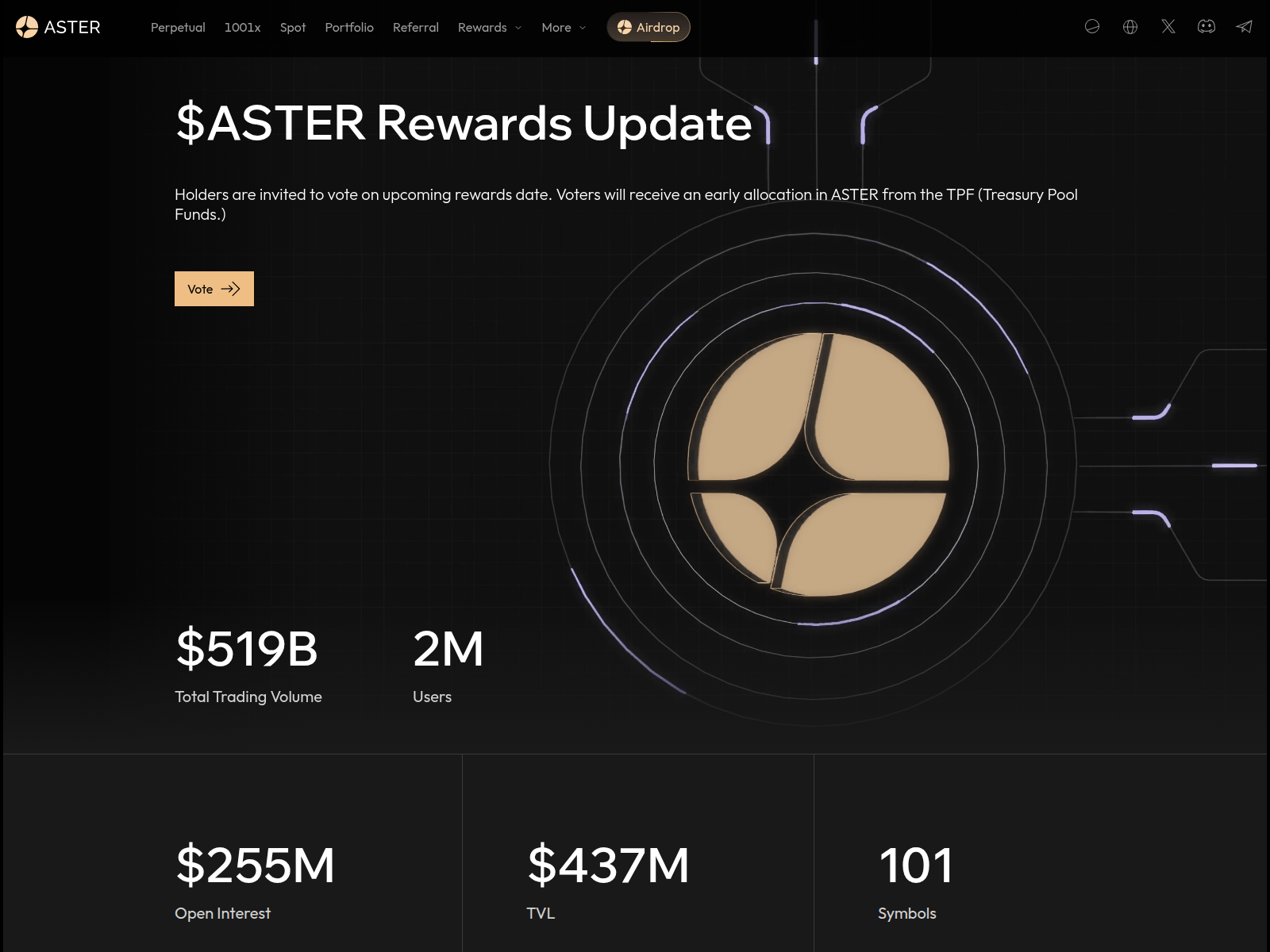Select the globe language icon
The image size is (1270, 952).
(1130, 26)
